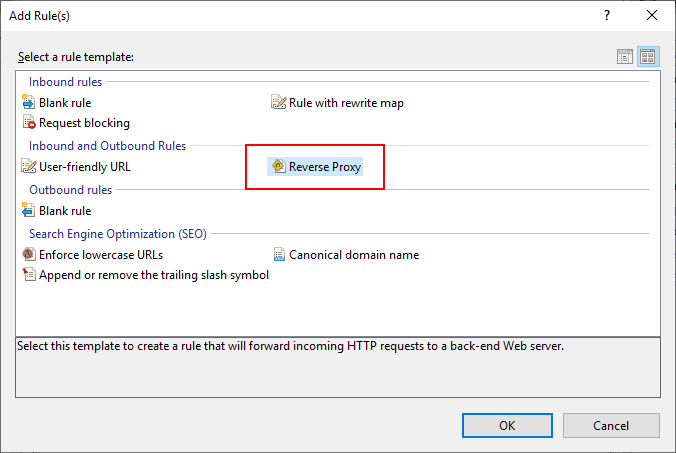Select the Request blocking template icon
The height and width of the screenshot is (453, 676).
(x=28, y=123)
